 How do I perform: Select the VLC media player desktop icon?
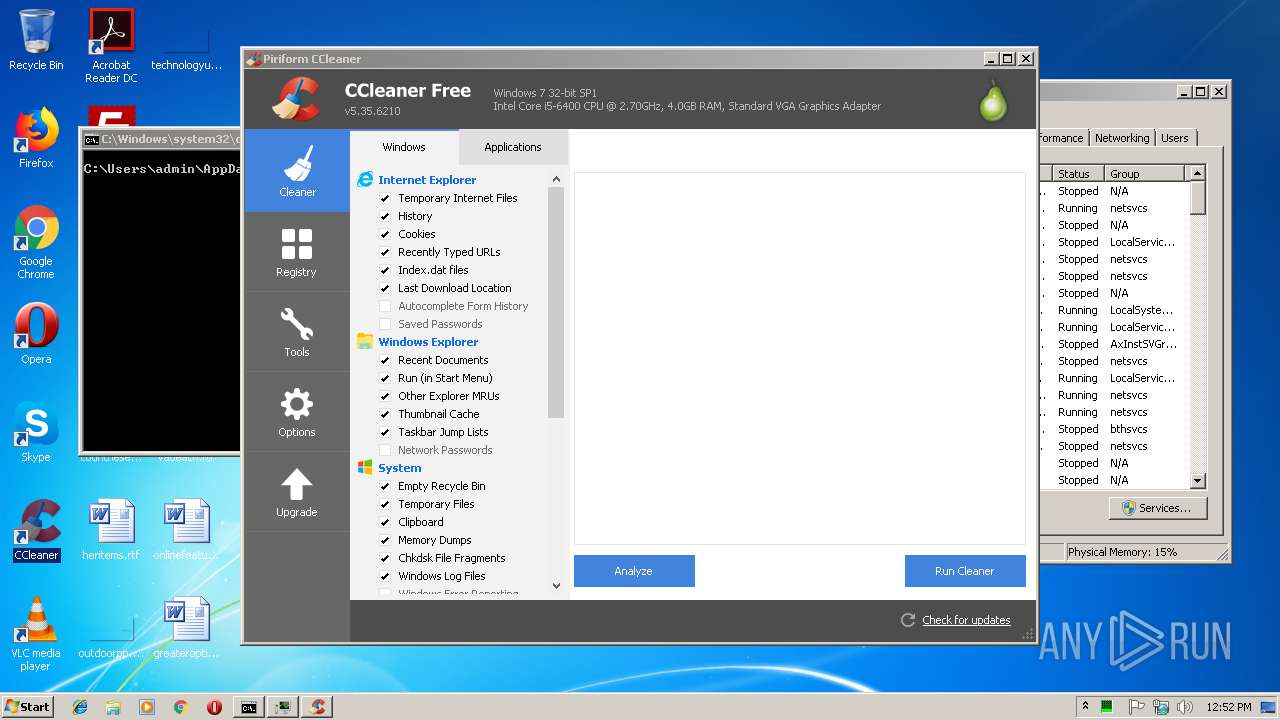(36, 634)
